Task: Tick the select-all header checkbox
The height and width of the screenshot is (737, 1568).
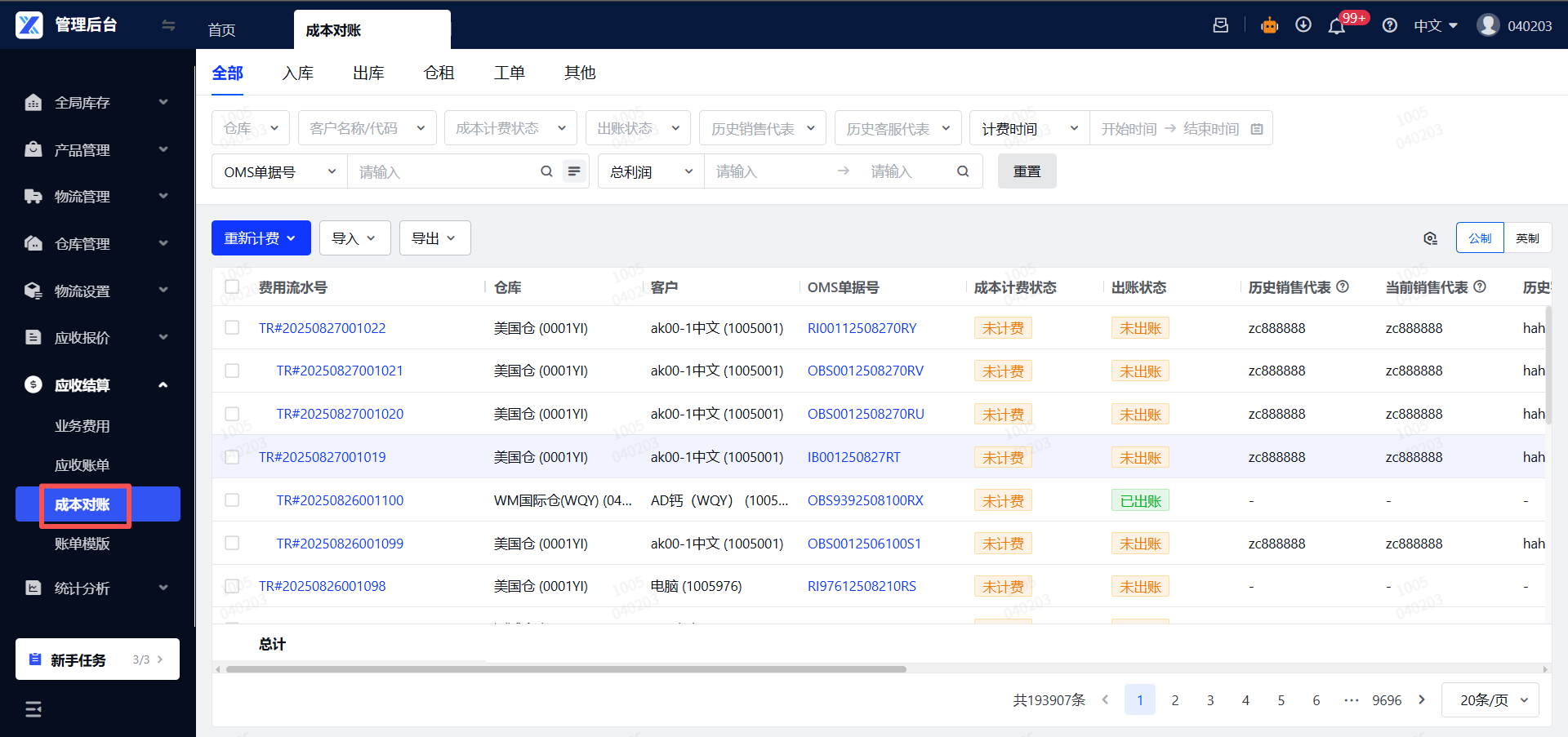Action: click(233, 287)
